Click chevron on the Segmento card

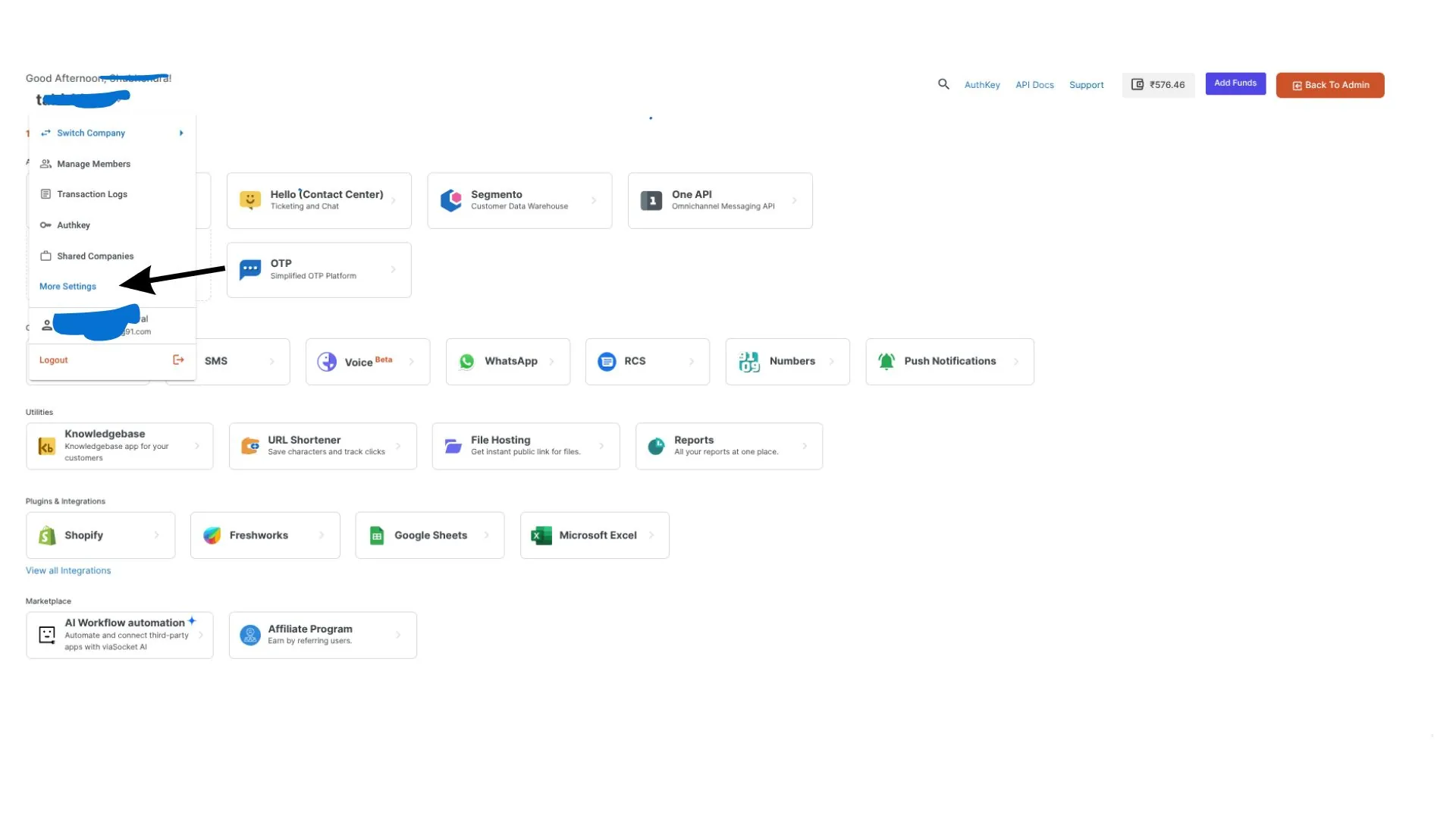coord(594,200)
